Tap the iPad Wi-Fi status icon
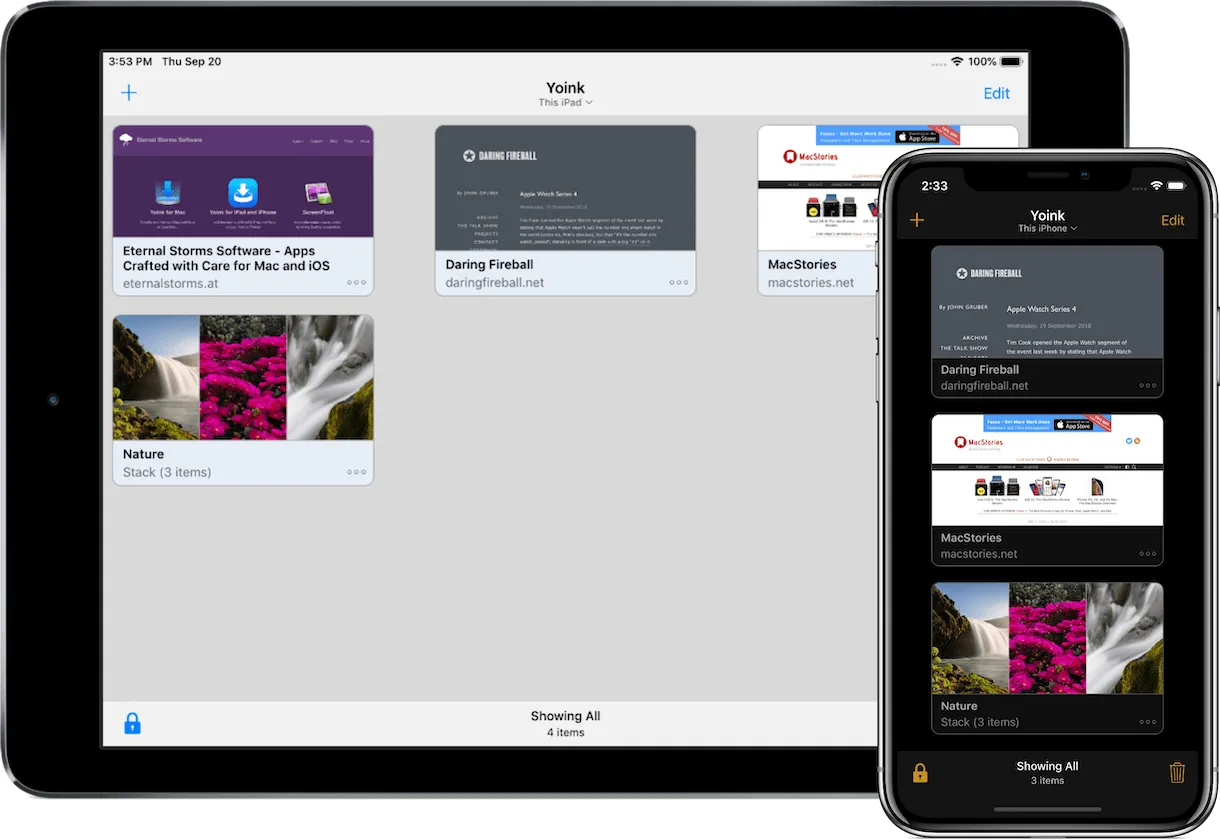The width and height of the screenshot is (1220, 840). coord(957,61)
